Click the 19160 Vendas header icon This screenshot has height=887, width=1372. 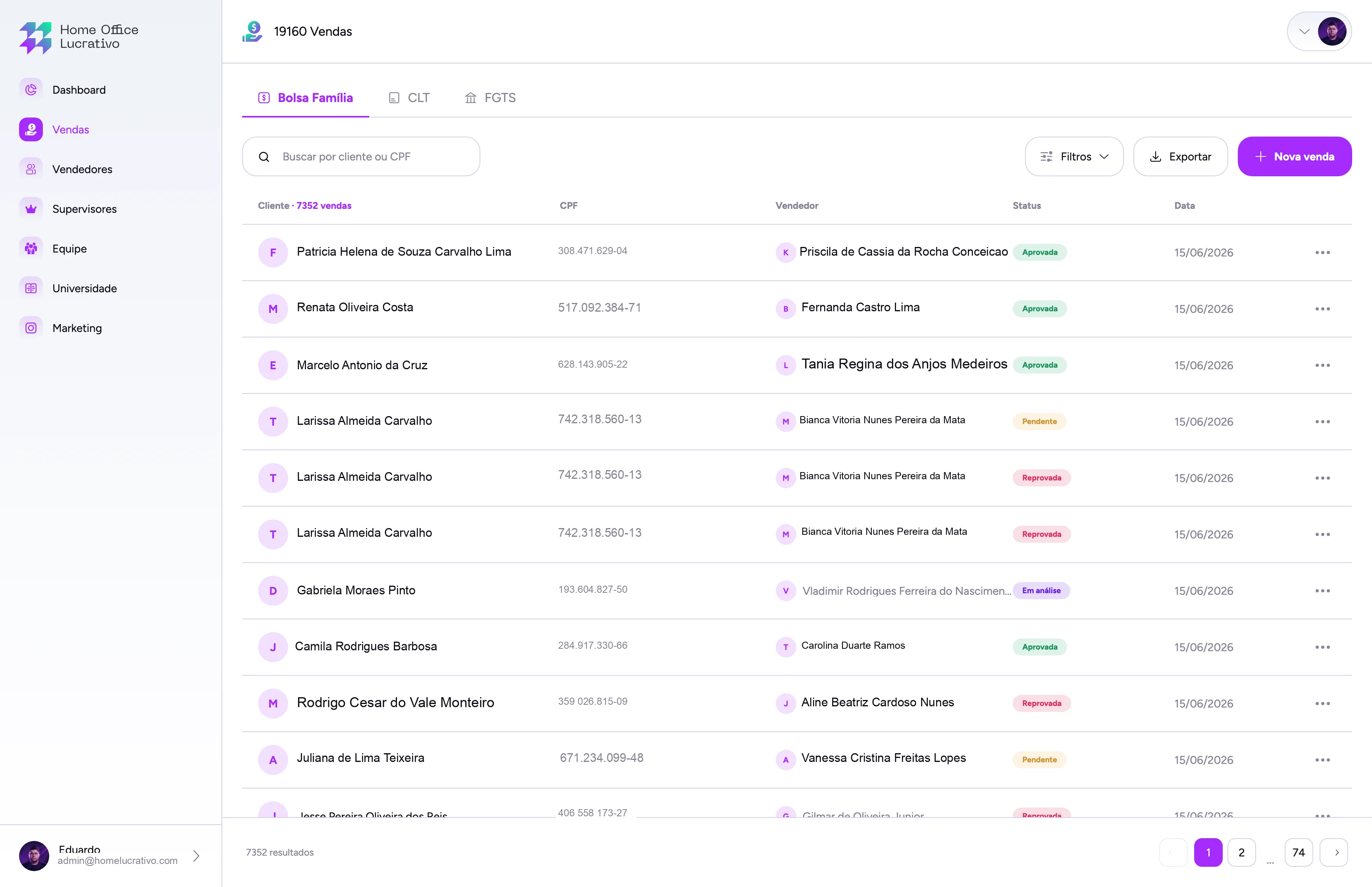[252, 32]
